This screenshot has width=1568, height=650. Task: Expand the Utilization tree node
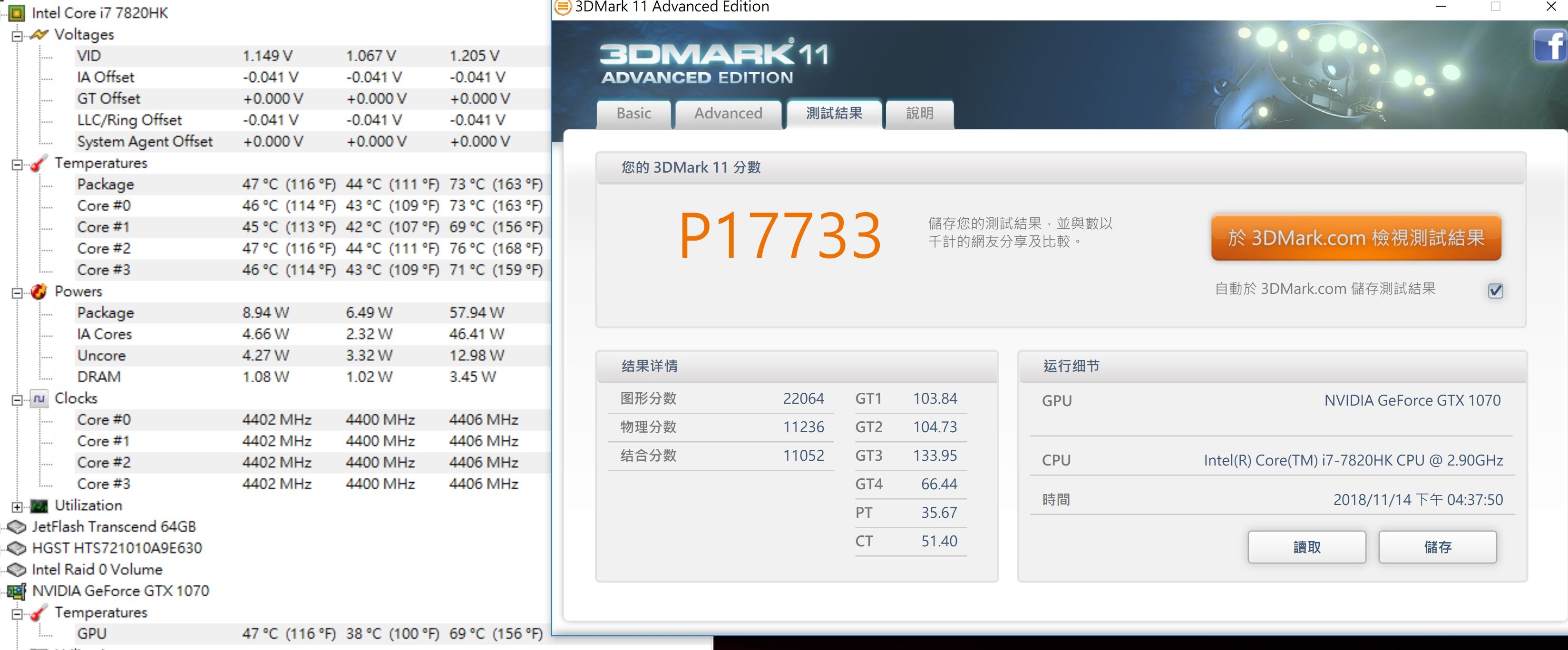(x=17, y=507)
